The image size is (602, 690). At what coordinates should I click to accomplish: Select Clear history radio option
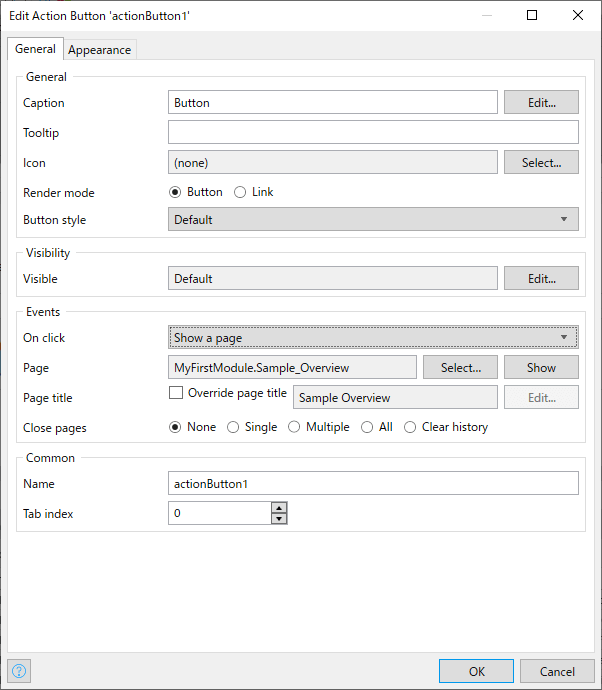click(x=410, y=427)
